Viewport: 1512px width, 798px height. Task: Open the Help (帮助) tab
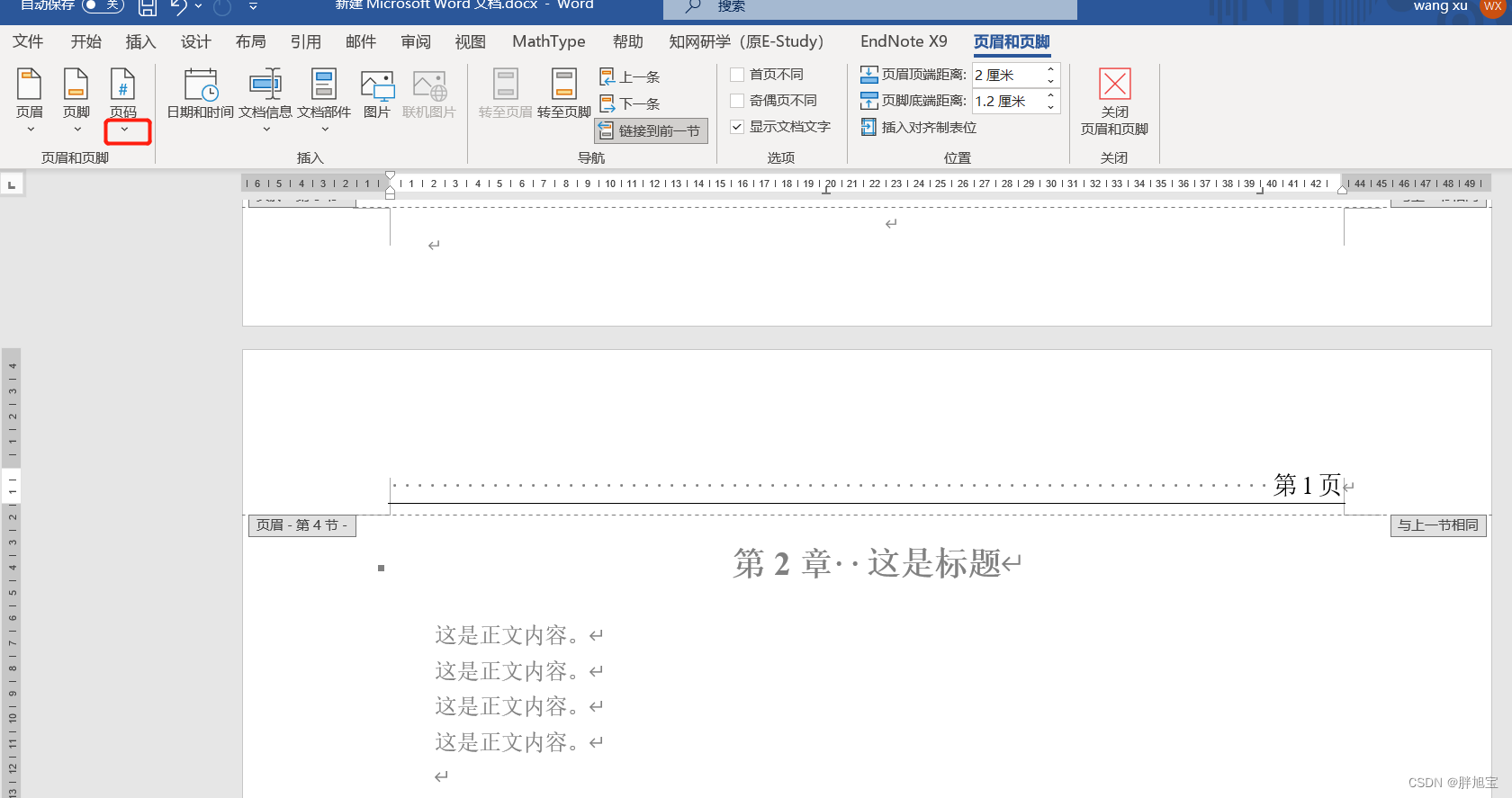[628, 41]
